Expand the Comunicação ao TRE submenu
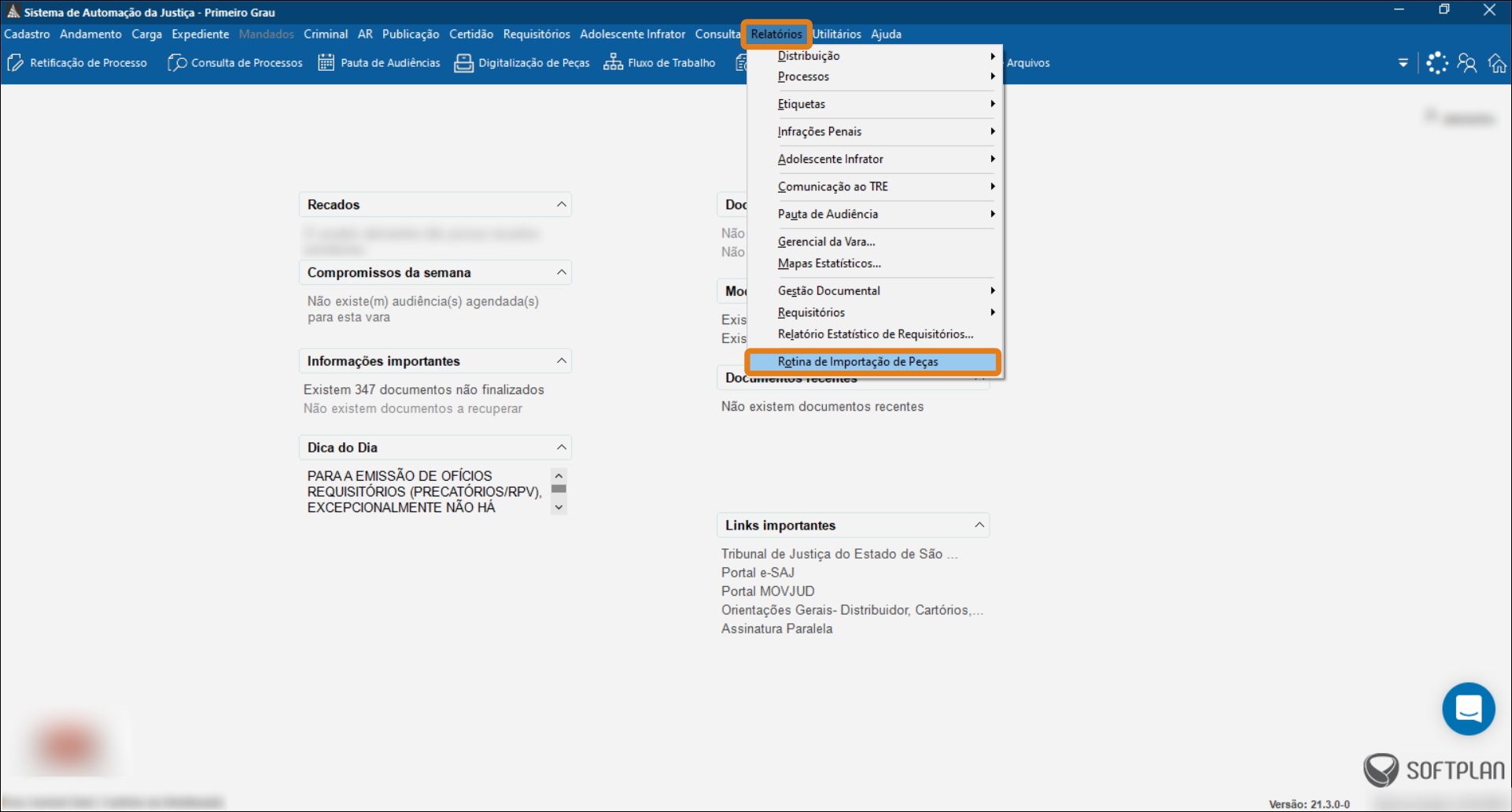 point(875,186)
